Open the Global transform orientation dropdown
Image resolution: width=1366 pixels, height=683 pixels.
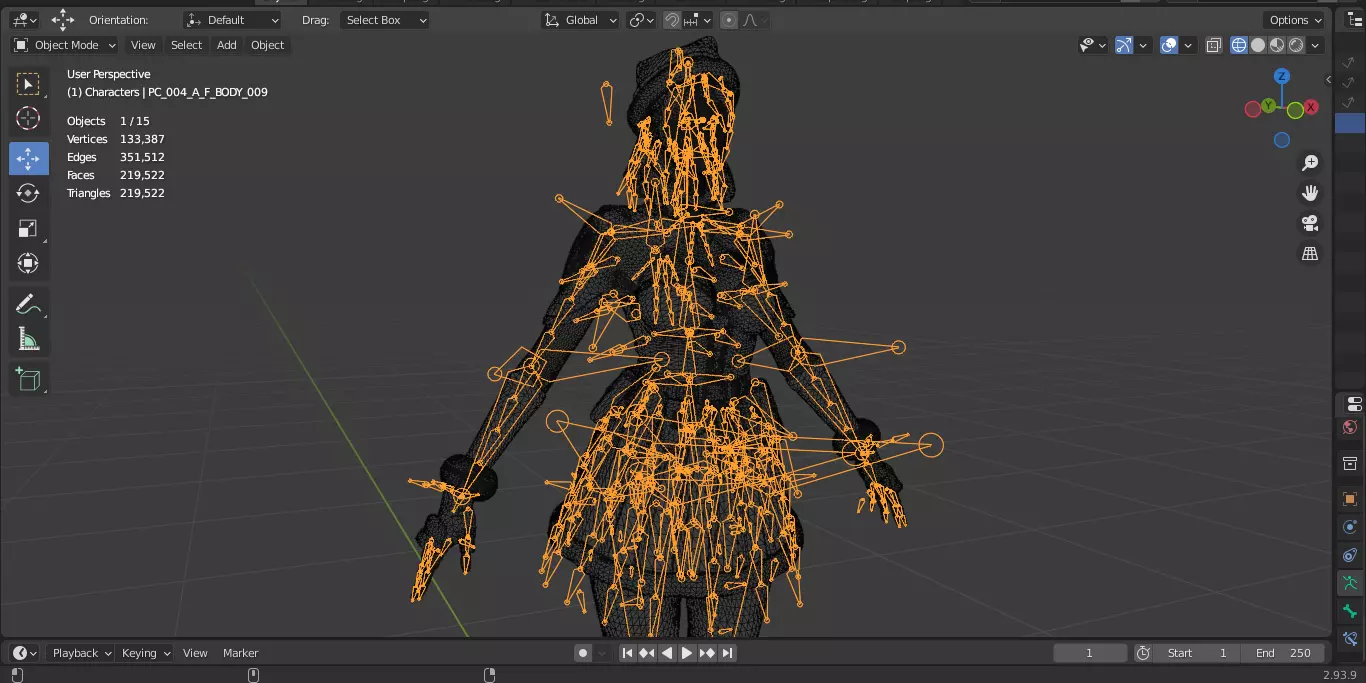coord(581,20)
